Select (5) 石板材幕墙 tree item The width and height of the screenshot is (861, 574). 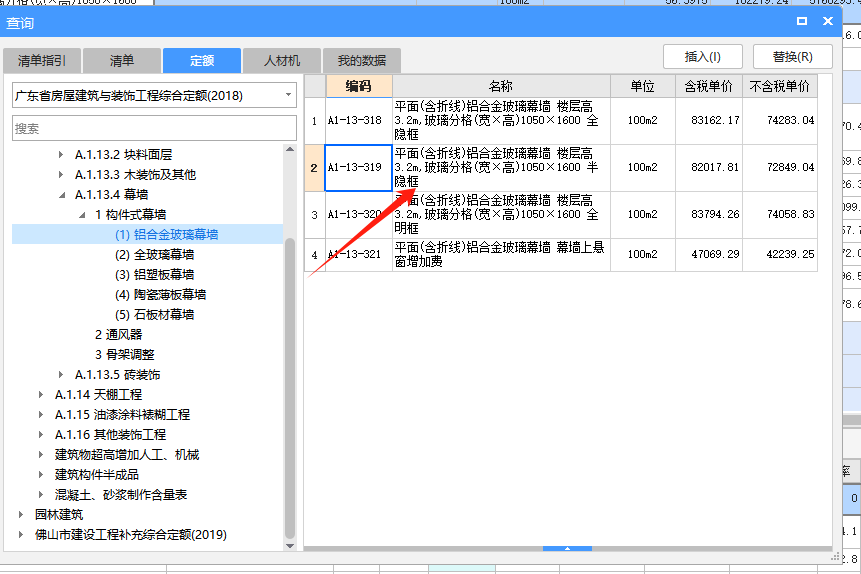[154, 315]
